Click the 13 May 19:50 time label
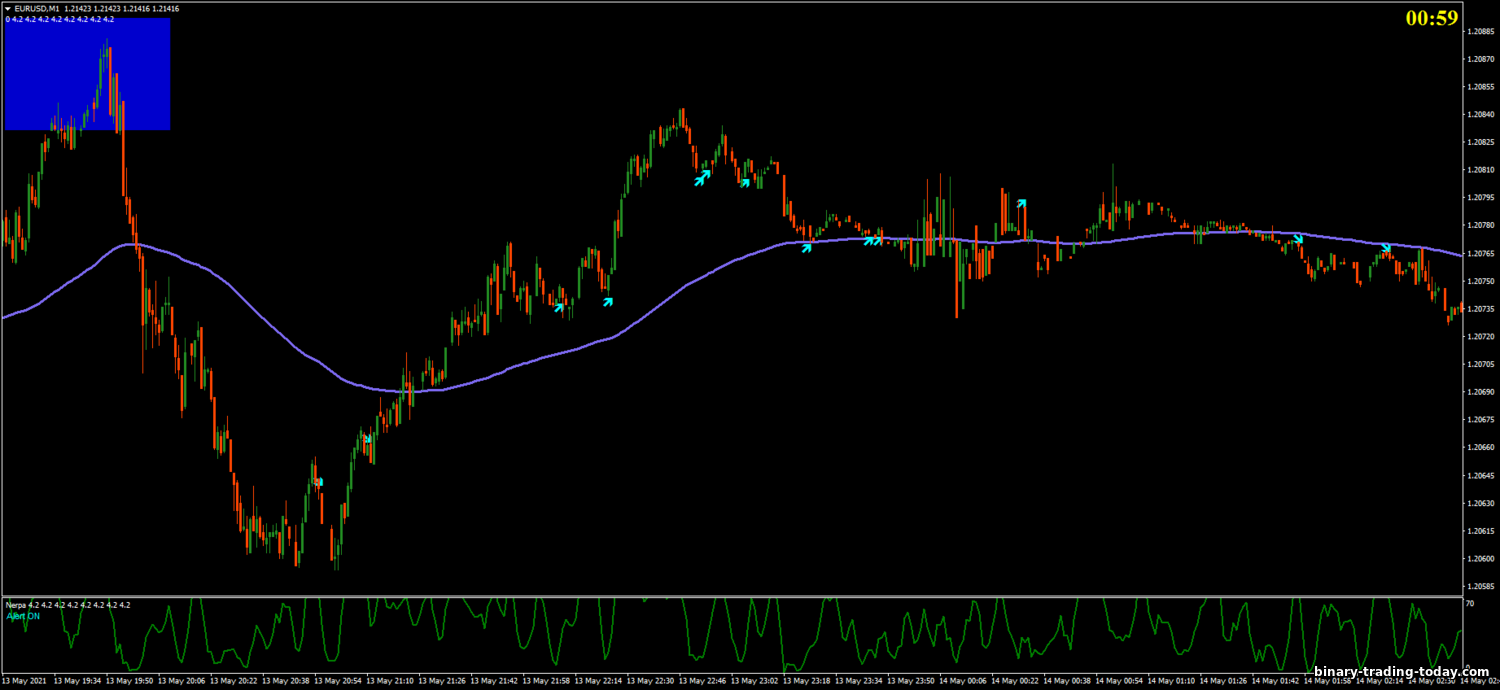 pos(129,681)
